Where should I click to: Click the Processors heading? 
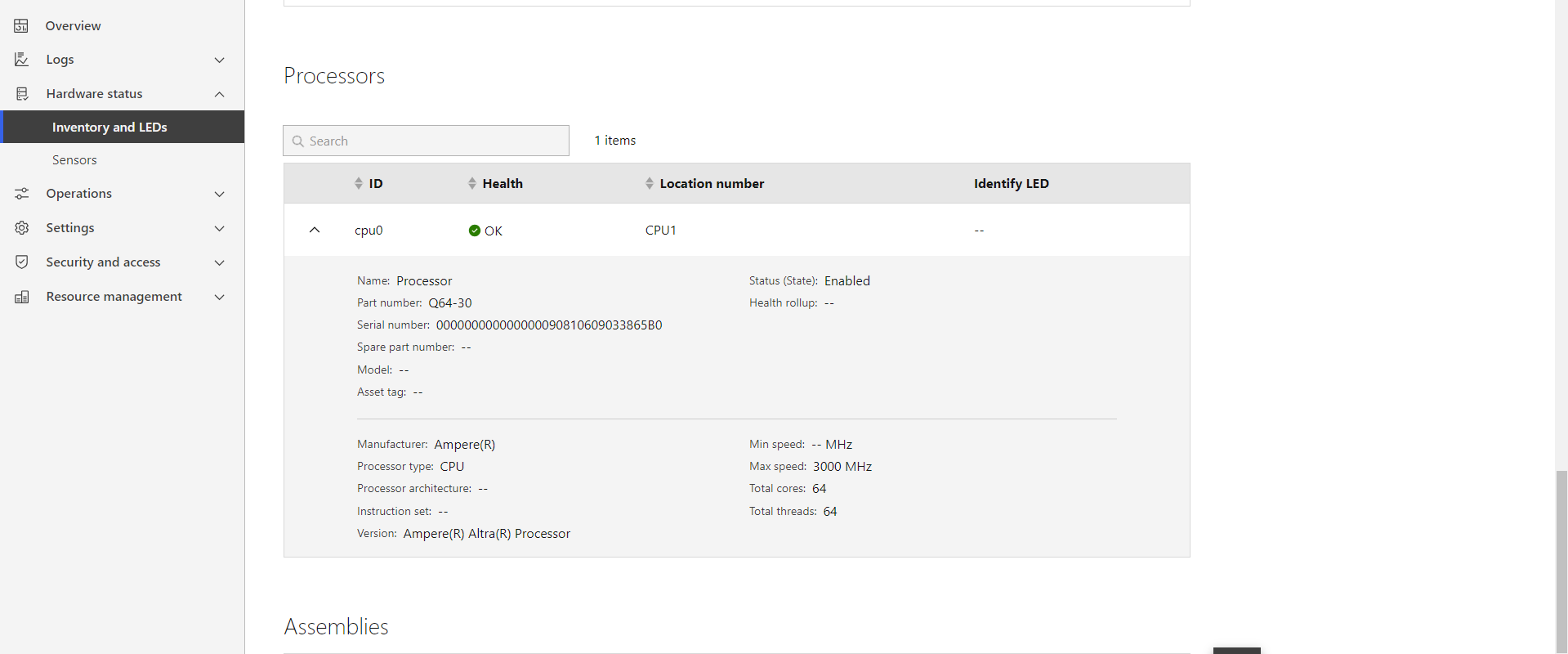(334, 76)
